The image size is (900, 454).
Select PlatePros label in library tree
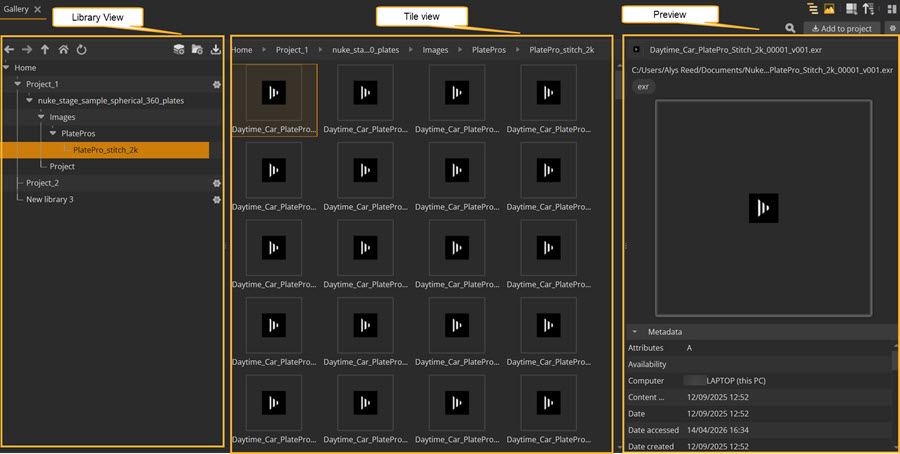tap(79, 134)
